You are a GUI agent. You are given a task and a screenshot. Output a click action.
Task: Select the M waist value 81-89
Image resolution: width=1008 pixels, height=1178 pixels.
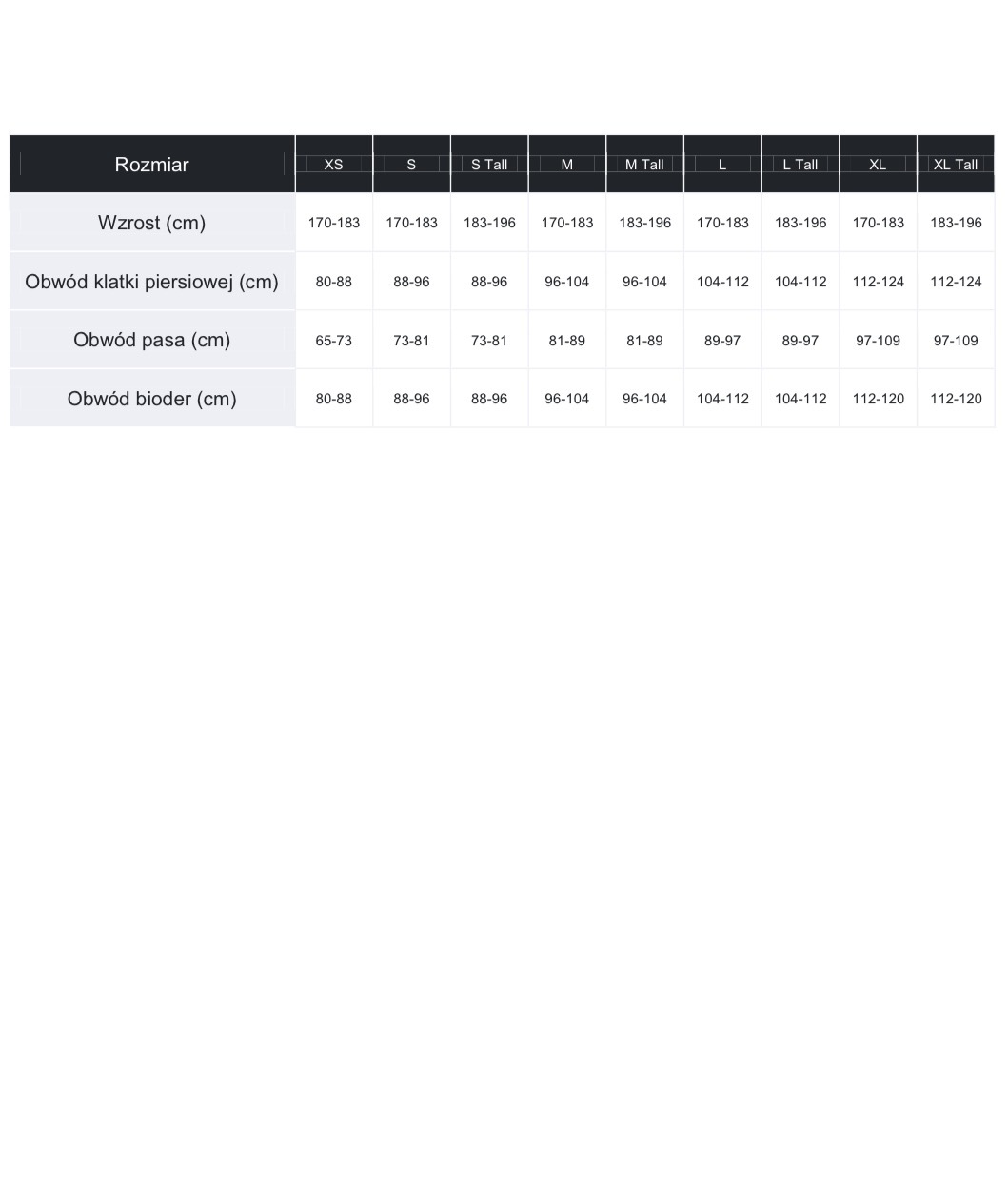click(x=567, y=341)
